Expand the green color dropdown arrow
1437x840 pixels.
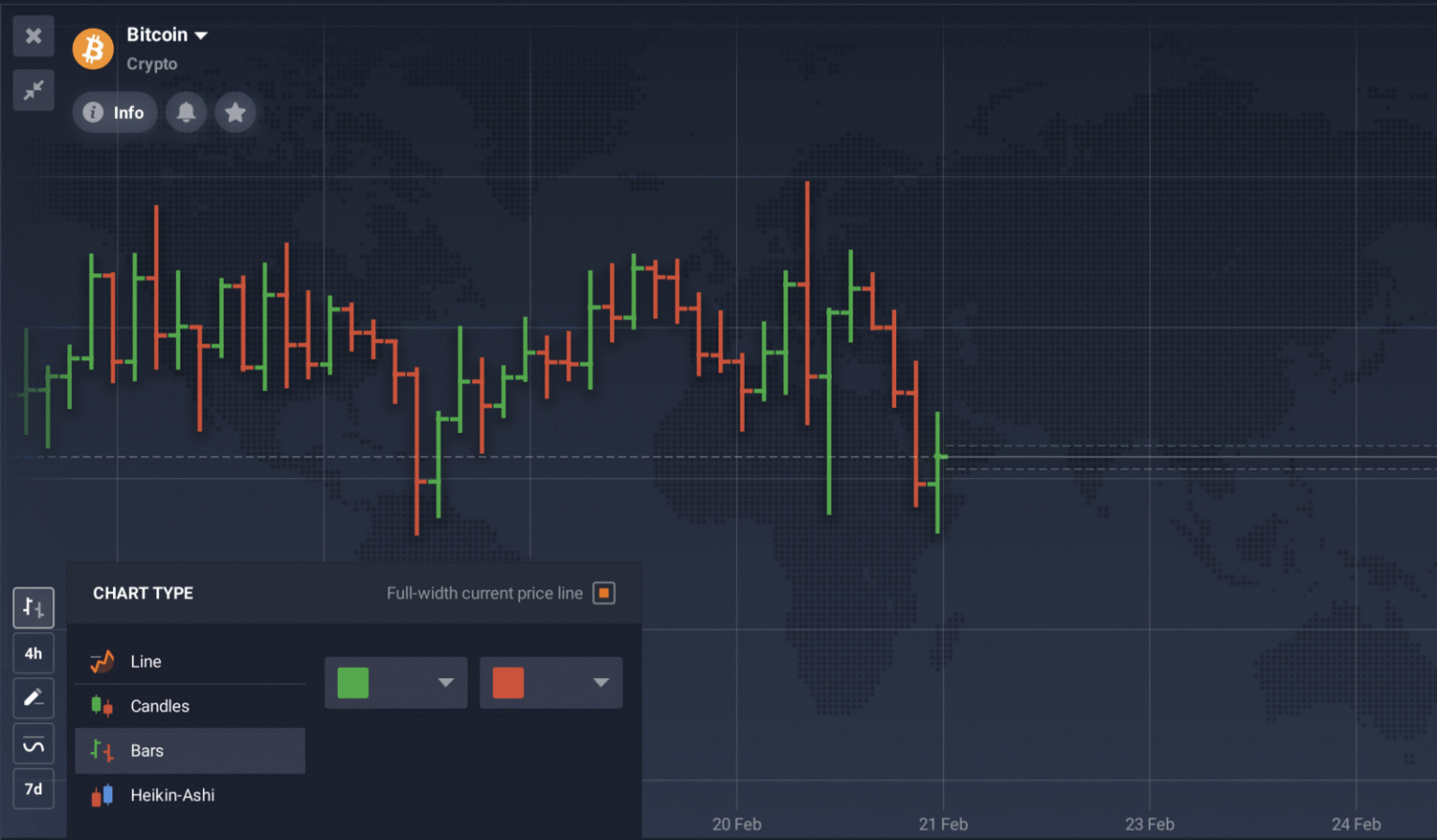tap(446, 683)
